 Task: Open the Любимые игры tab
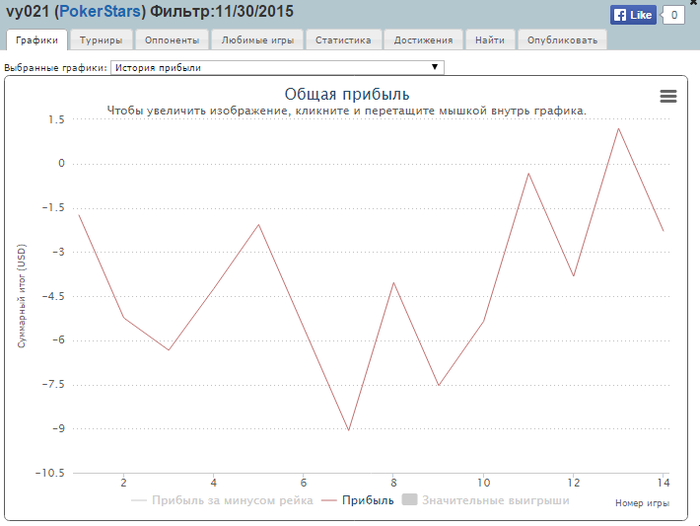pyautogui.click(x=258, y=40)
